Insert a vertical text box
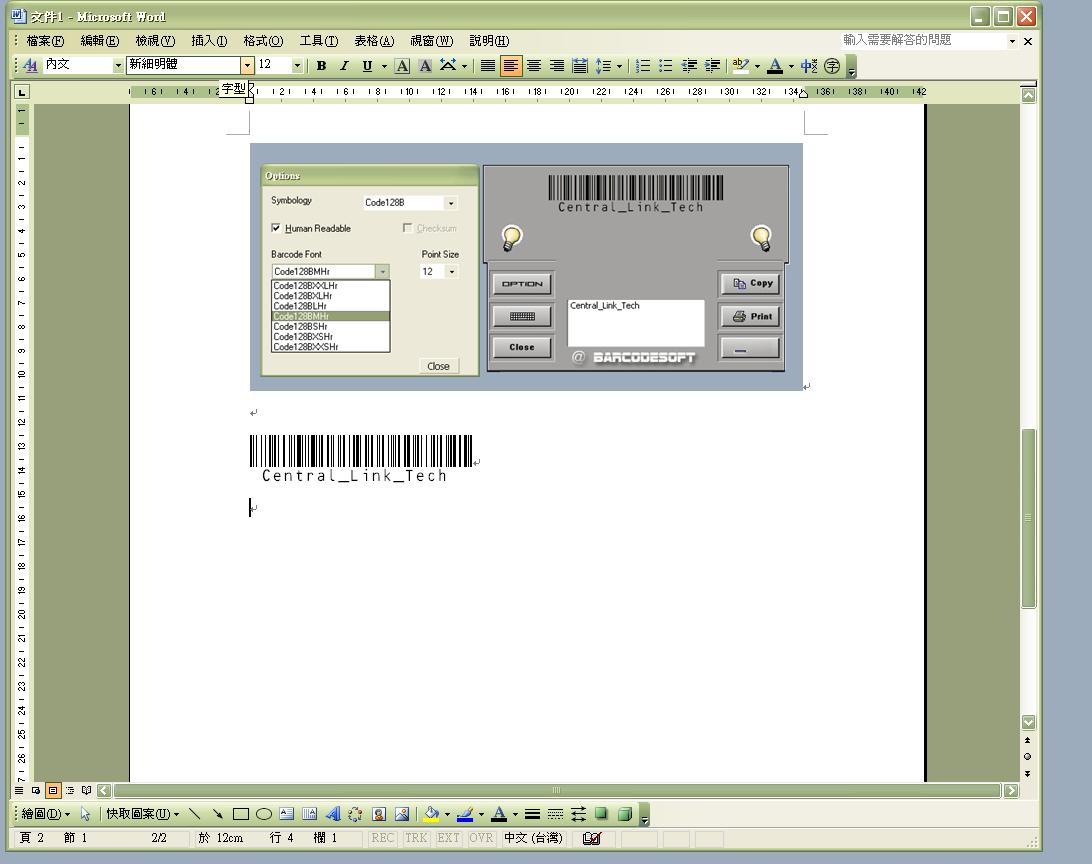The width and height of the screenshot is (1092, 864). tap(309, 814)
